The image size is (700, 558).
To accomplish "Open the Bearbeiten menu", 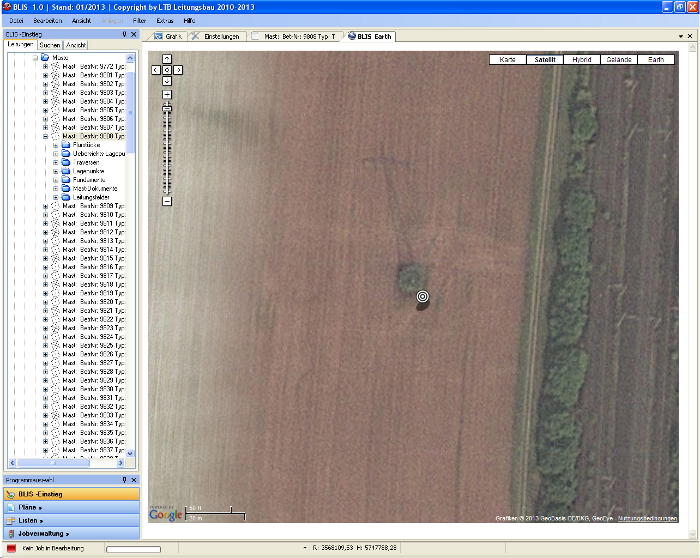I will click(47, 21).
